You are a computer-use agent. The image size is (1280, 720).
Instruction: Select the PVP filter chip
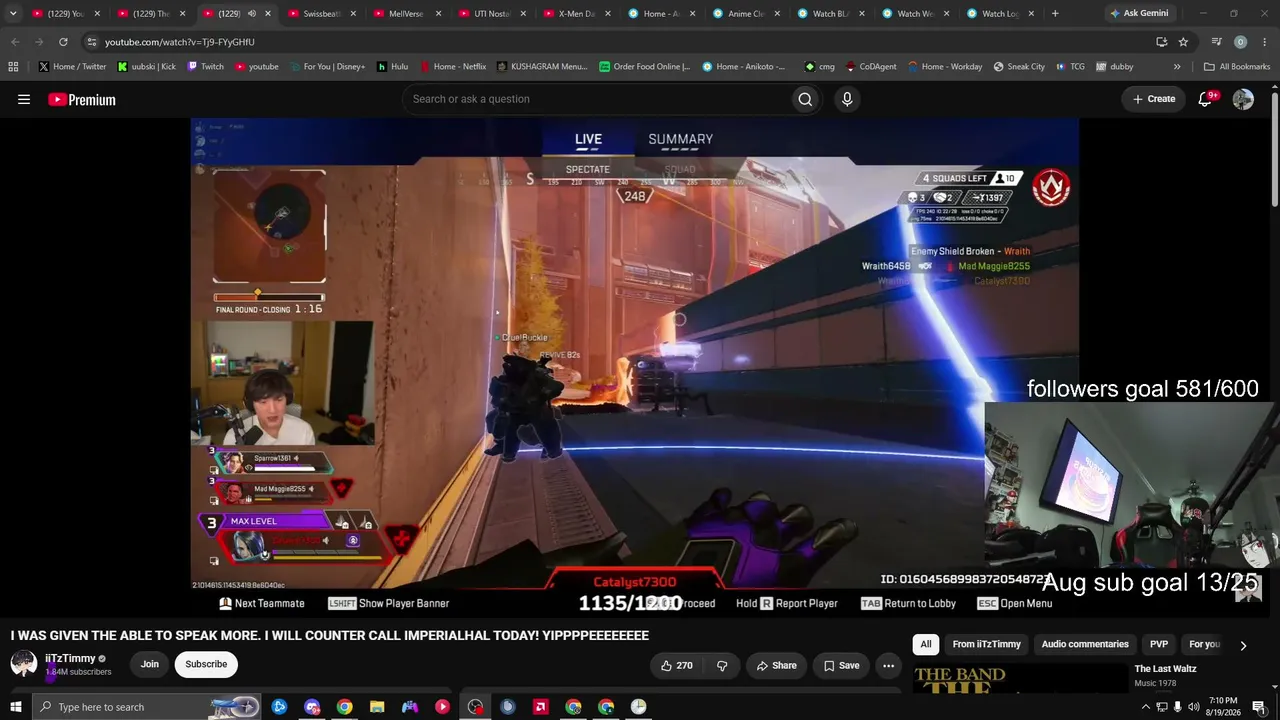pos(1159,645)
